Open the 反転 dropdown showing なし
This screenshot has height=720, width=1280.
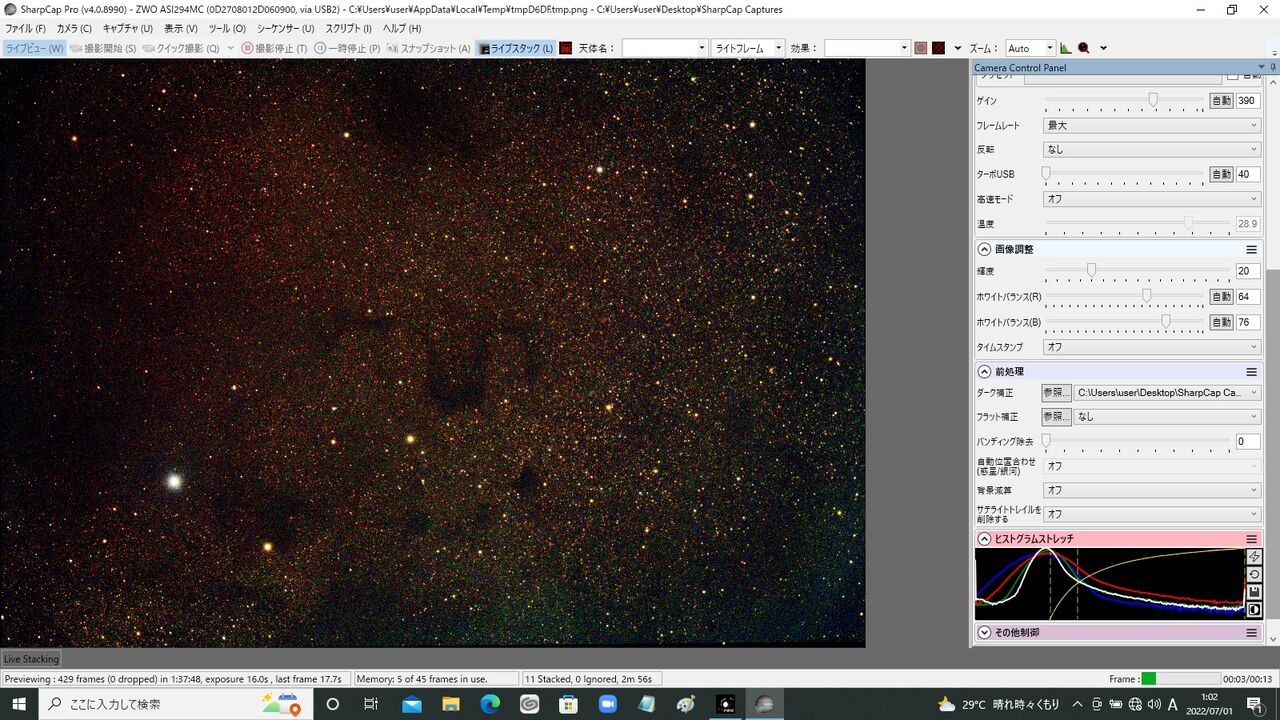1152,149
